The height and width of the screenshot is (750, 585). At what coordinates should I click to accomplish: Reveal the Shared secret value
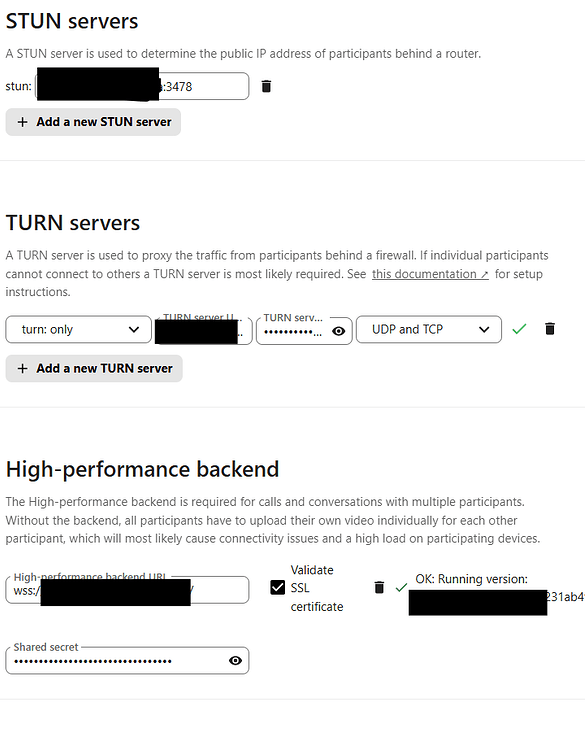coord(235,661)
